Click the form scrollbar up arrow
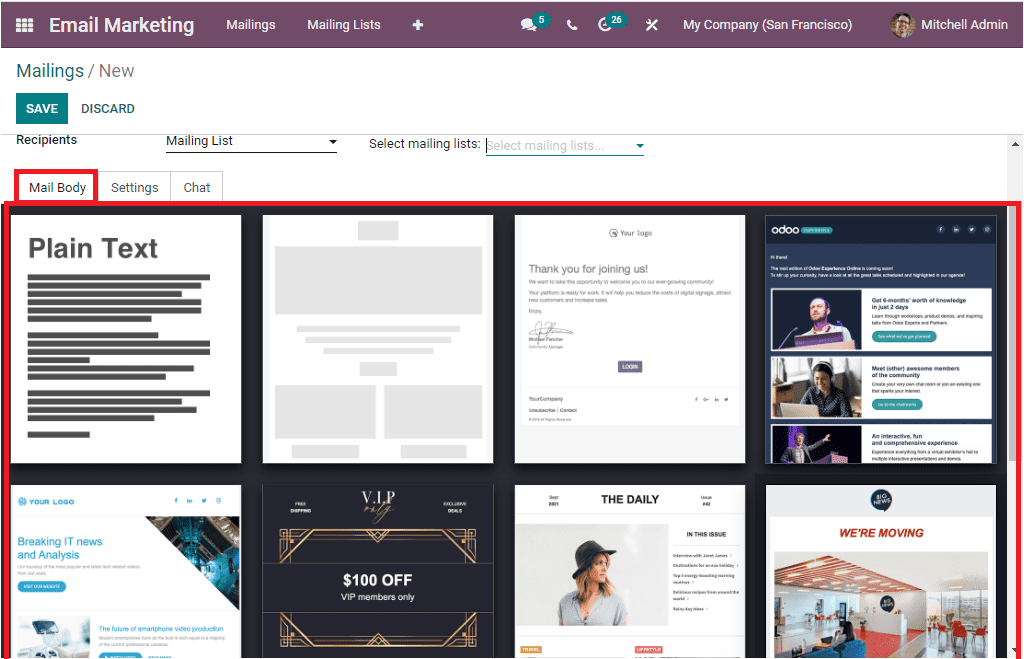Viewport: 1024px width, 659px height. click(x=1015, y=144)
